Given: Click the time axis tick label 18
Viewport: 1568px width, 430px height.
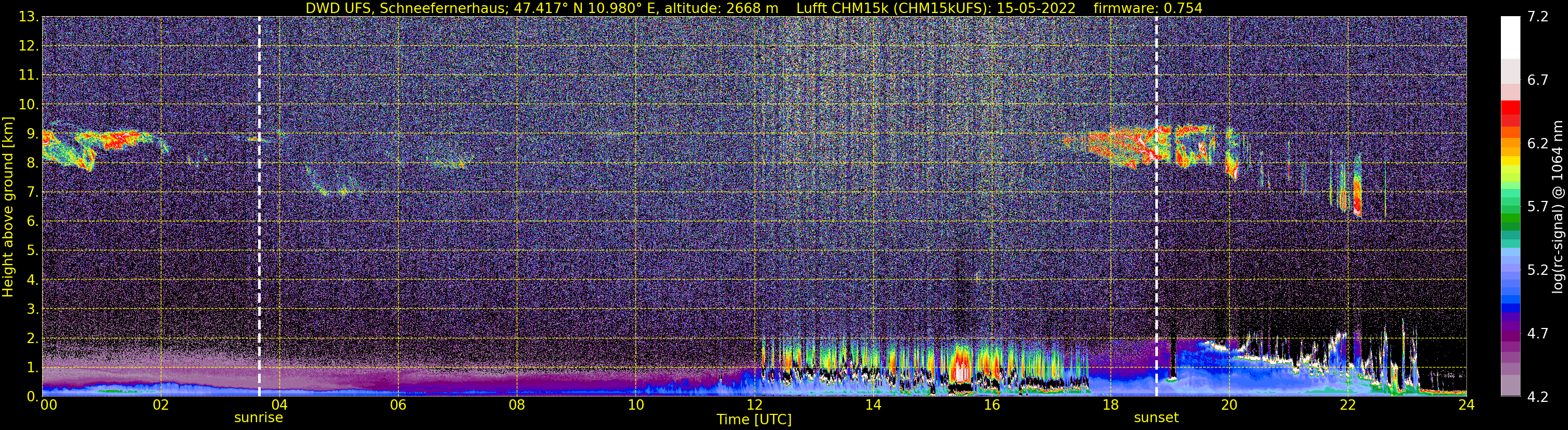Looking at the screenshot, I should click(x=1110, y=406).
